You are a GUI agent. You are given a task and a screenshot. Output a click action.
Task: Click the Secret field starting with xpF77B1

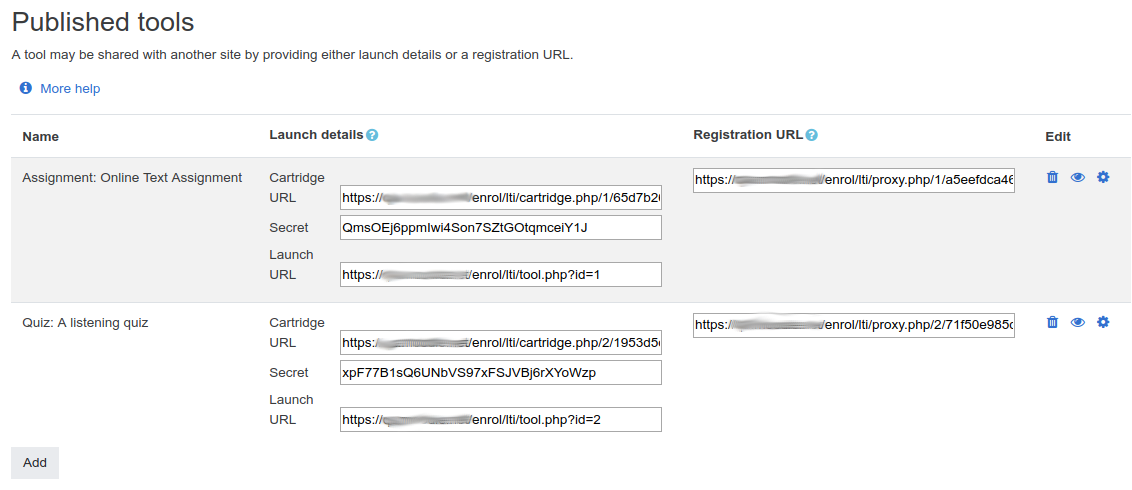click(x=500, y=373)
